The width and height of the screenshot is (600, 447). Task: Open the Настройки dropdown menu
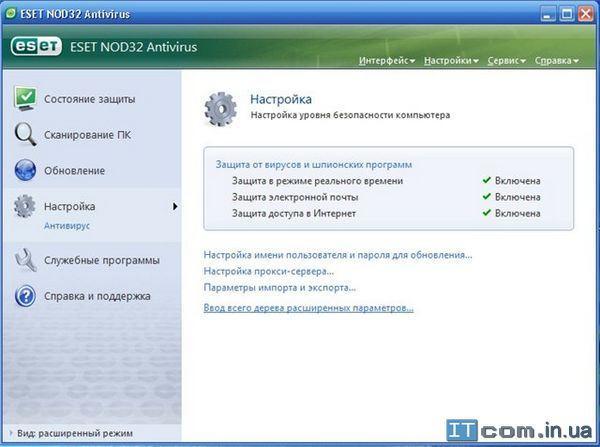[x=450, y=61]
